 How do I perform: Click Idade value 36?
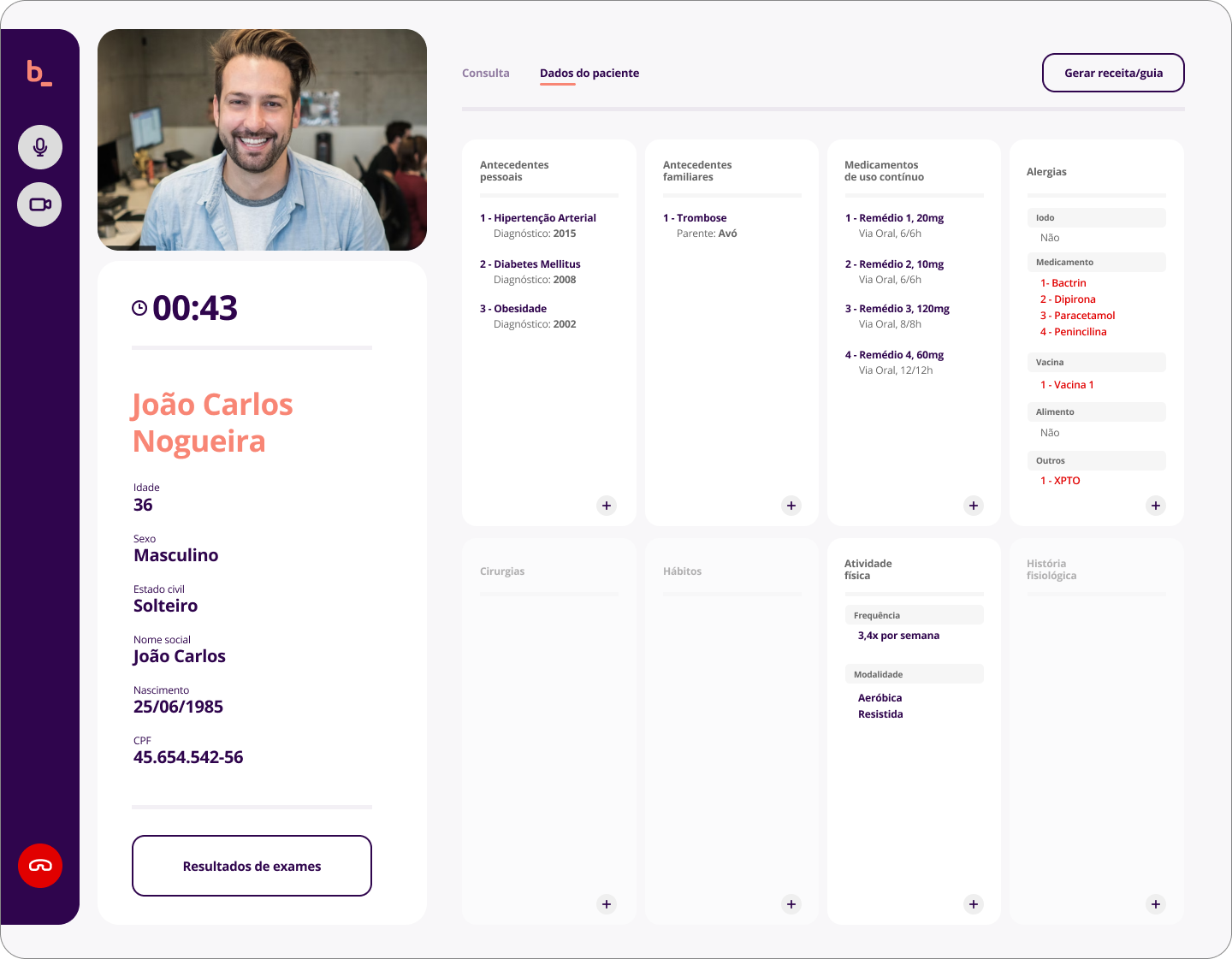pos(143,505)
